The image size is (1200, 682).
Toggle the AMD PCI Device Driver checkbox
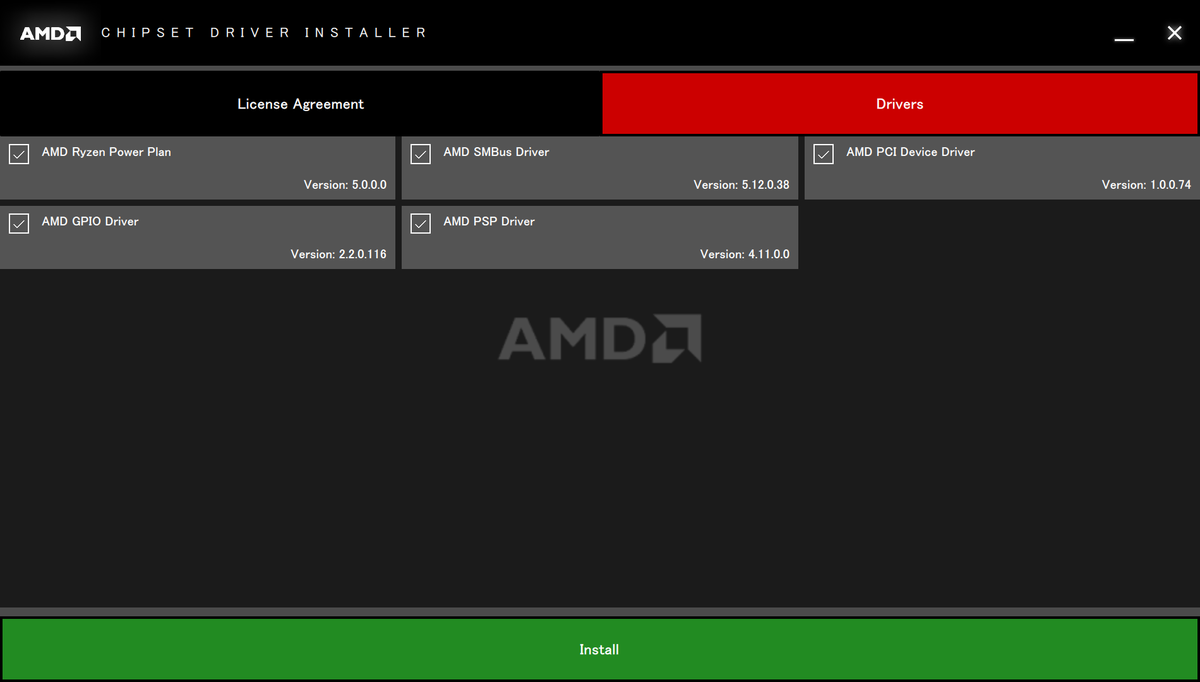pos(824,154)
